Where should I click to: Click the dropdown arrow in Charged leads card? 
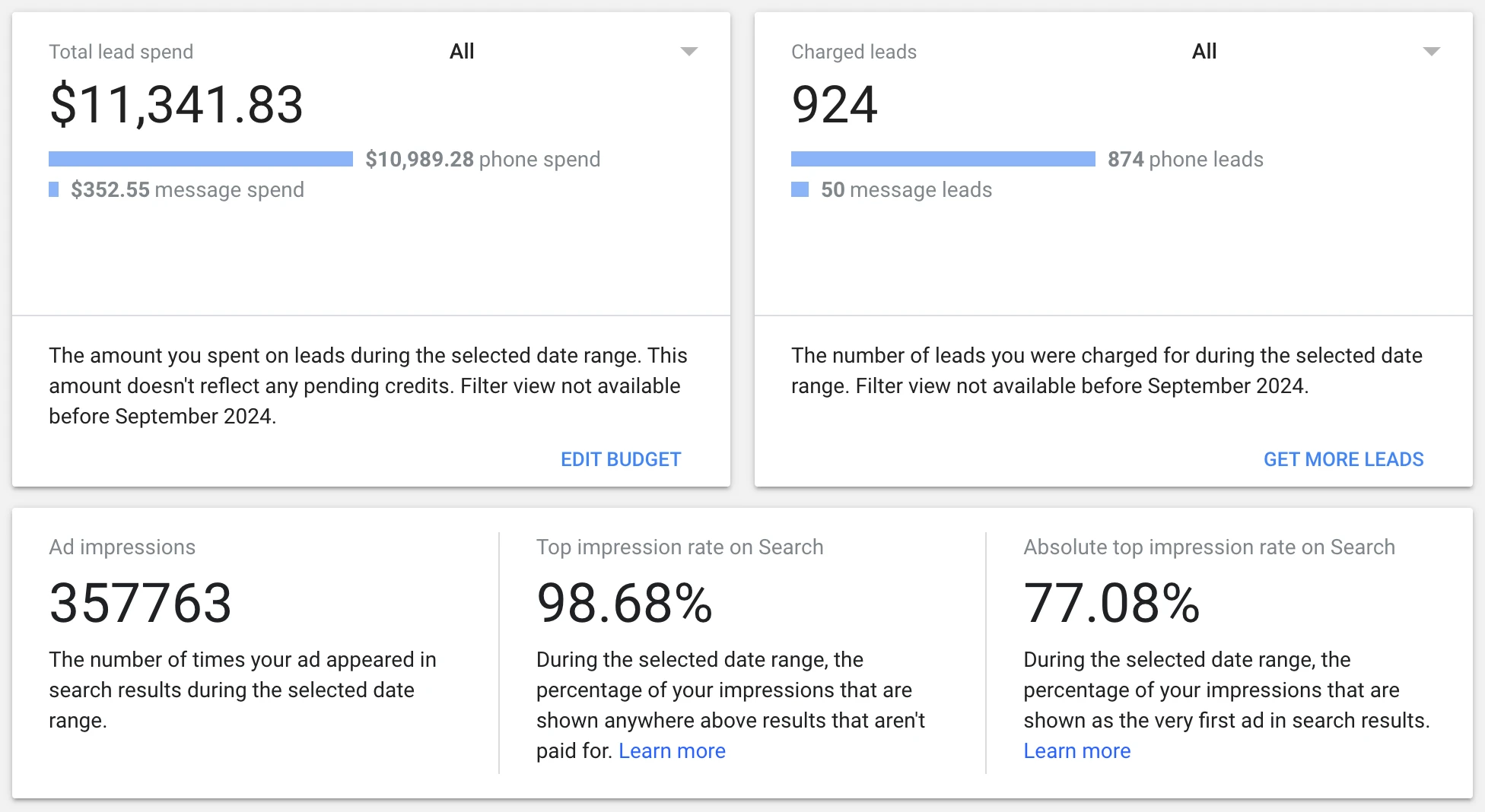pyautogui.click(x=1431, y=52)
